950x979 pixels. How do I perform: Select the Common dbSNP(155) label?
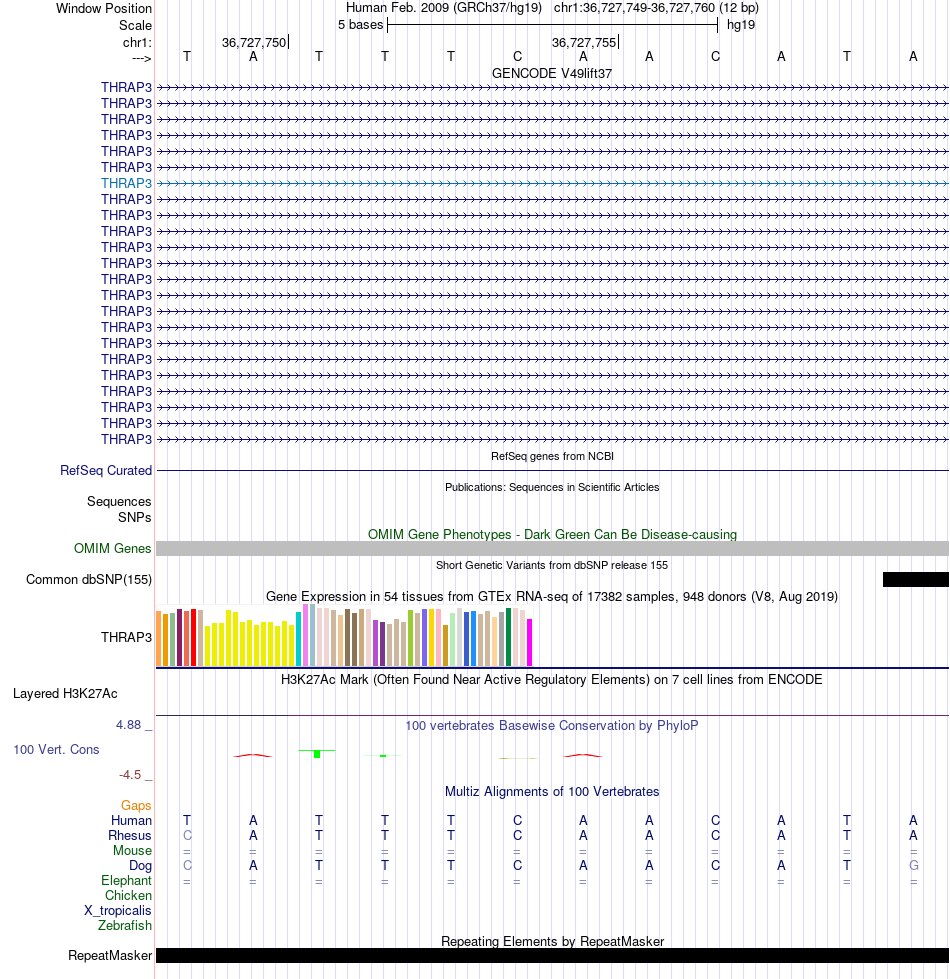pyautogui.click(x=89, y=579)
